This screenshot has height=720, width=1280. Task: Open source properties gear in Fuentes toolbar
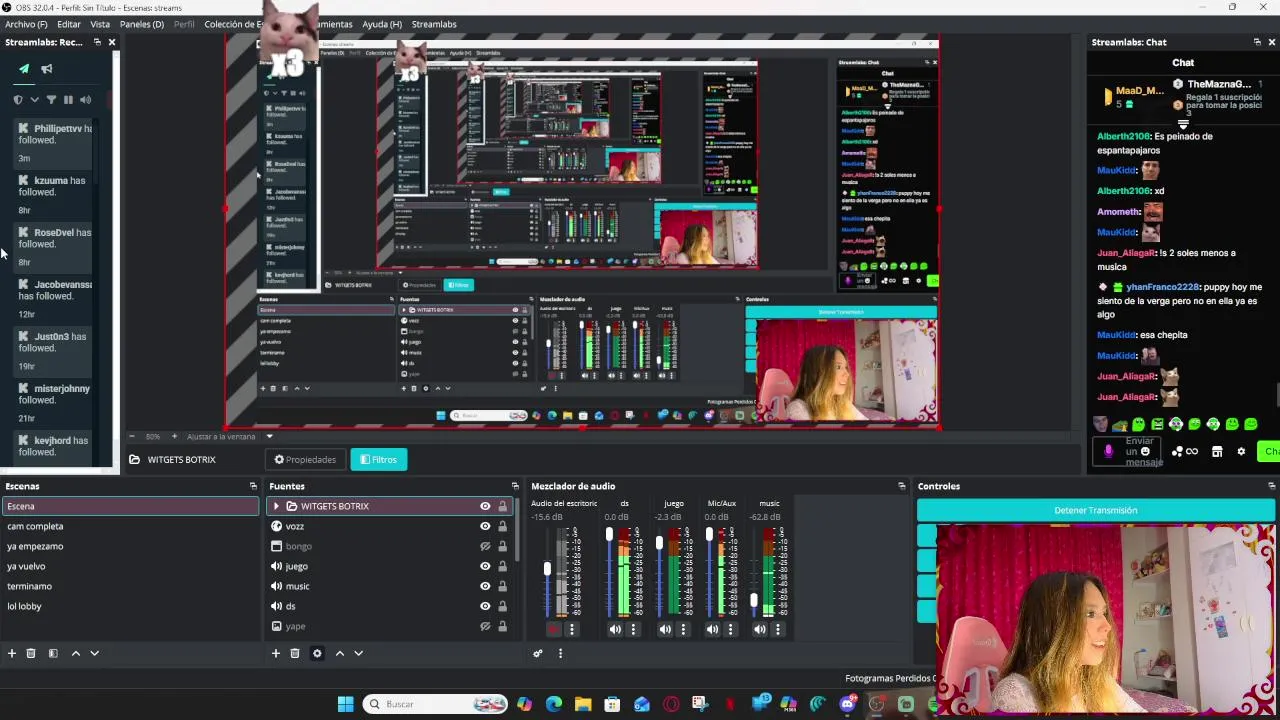pyautogui.click(x=317, y=653)
